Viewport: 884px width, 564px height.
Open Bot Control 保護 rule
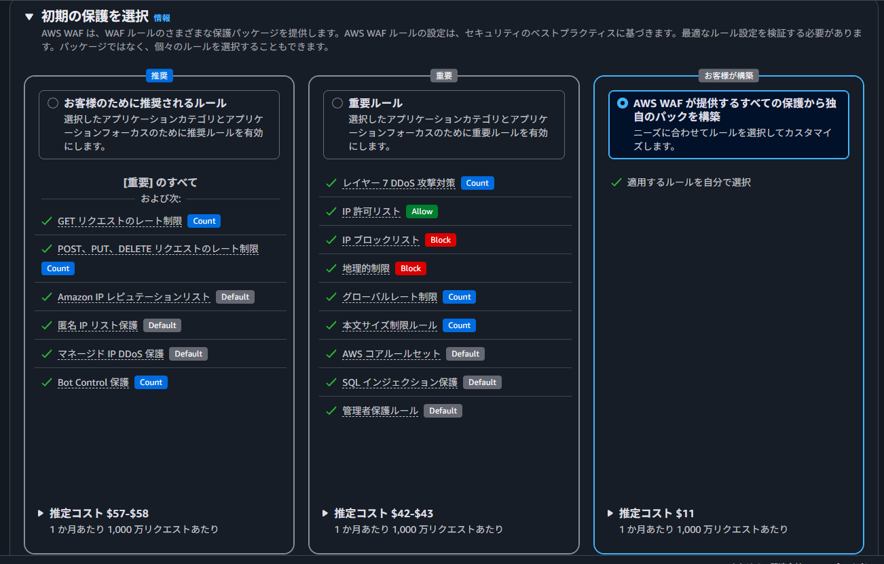click(x=93, y=382)
